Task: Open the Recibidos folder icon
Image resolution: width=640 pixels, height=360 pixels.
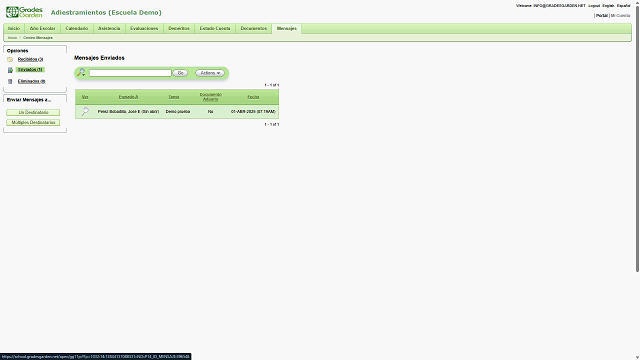Action: click(x=10, y=60)
